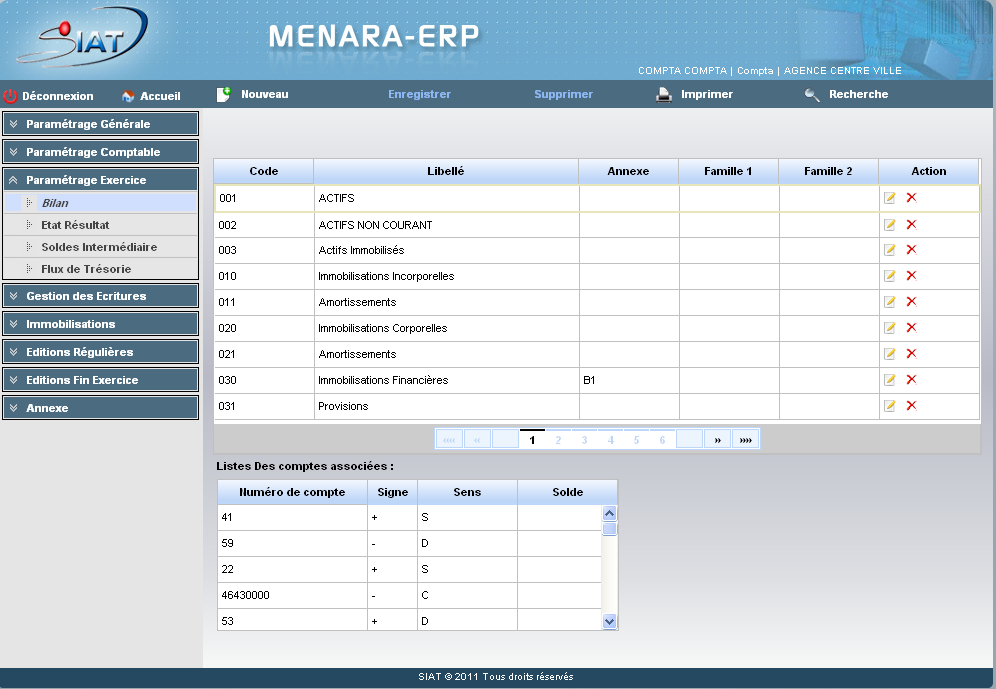Delete row 003 Actifs Immobilisés
The image size is (996, 689).
pyautogui.click(x=912, y=250)
